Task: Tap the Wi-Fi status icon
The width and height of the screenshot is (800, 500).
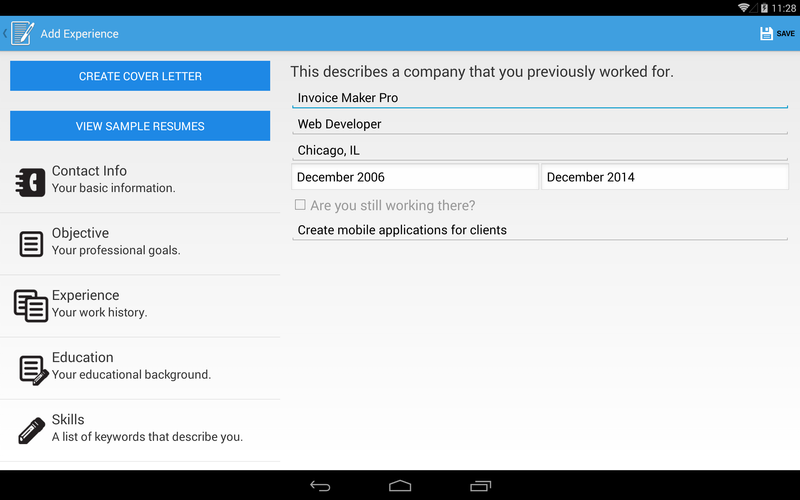Action: (744, 8)
